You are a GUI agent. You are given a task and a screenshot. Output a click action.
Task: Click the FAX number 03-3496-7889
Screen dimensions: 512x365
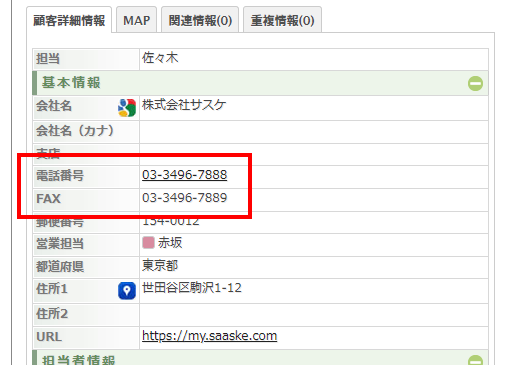185,198
